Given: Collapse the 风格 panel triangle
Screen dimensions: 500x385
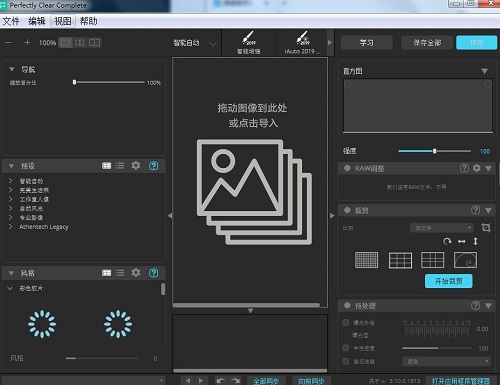Looking at the screenshot, I should coord(11,273).
